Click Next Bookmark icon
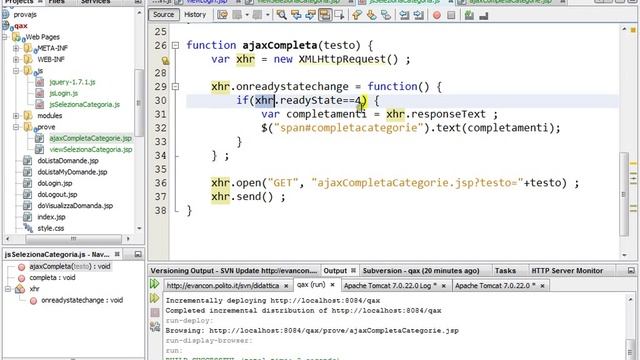This screenshot has height=360, width=640. click(371, 15)
